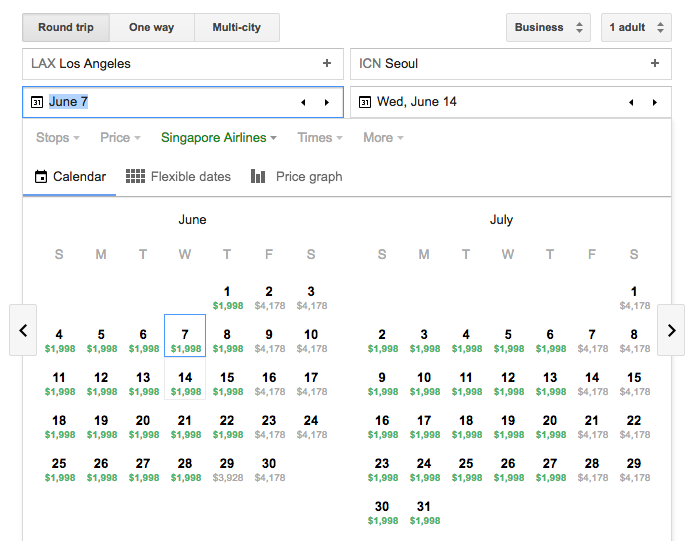Image resolution: width=694 pixels, height=541 pixels.
Task: Expand the Singapore Airlines filter
Action: (218, 138)
